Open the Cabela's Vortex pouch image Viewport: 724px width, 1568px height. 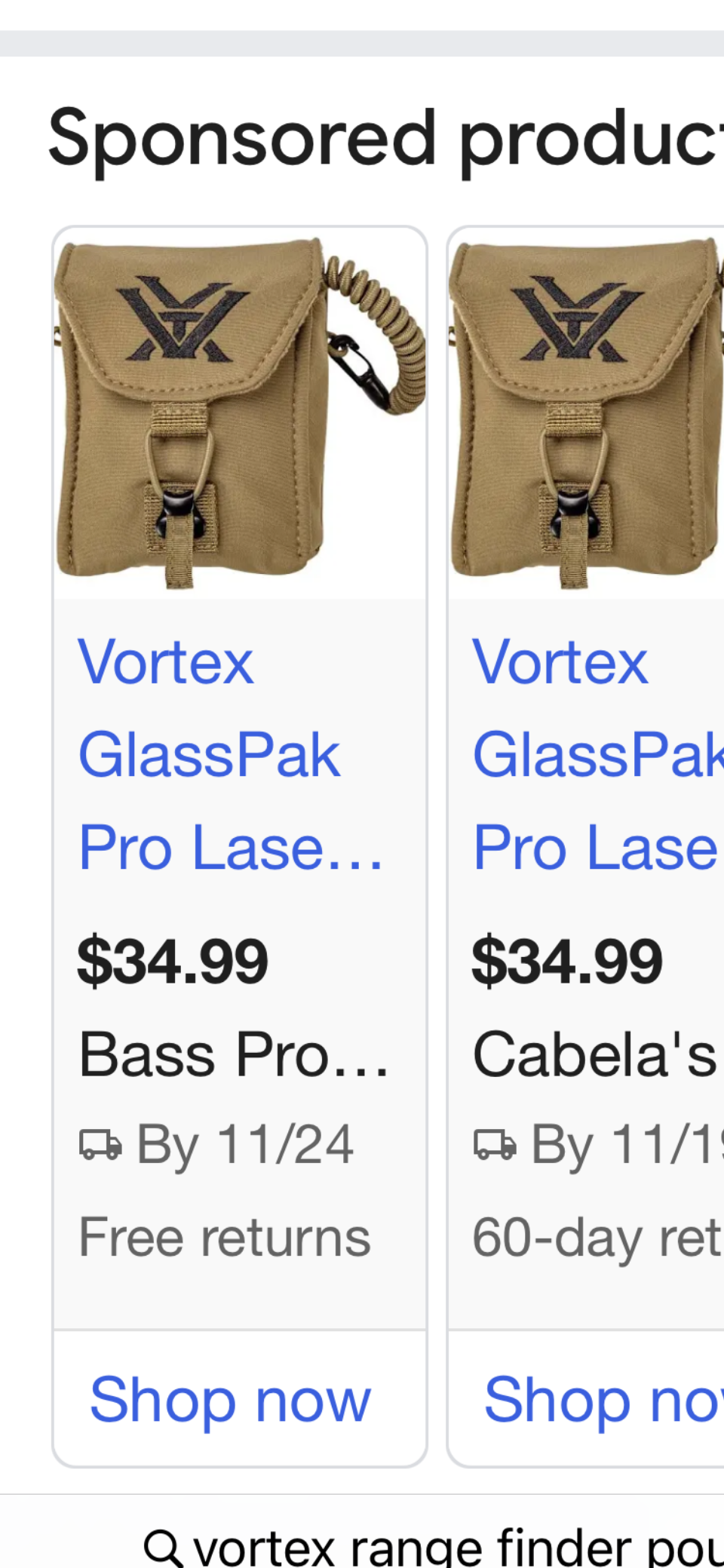(x=587, y=413)
